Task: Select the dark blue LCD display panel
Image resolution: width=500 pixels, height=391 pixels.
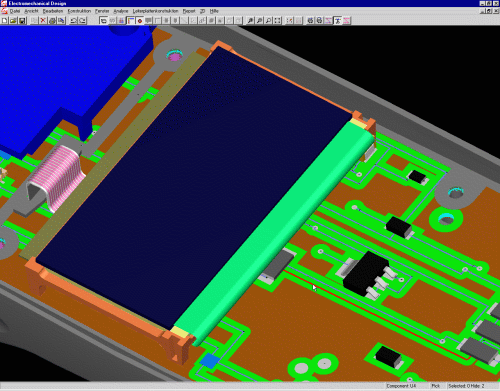Action: [193, 187]
